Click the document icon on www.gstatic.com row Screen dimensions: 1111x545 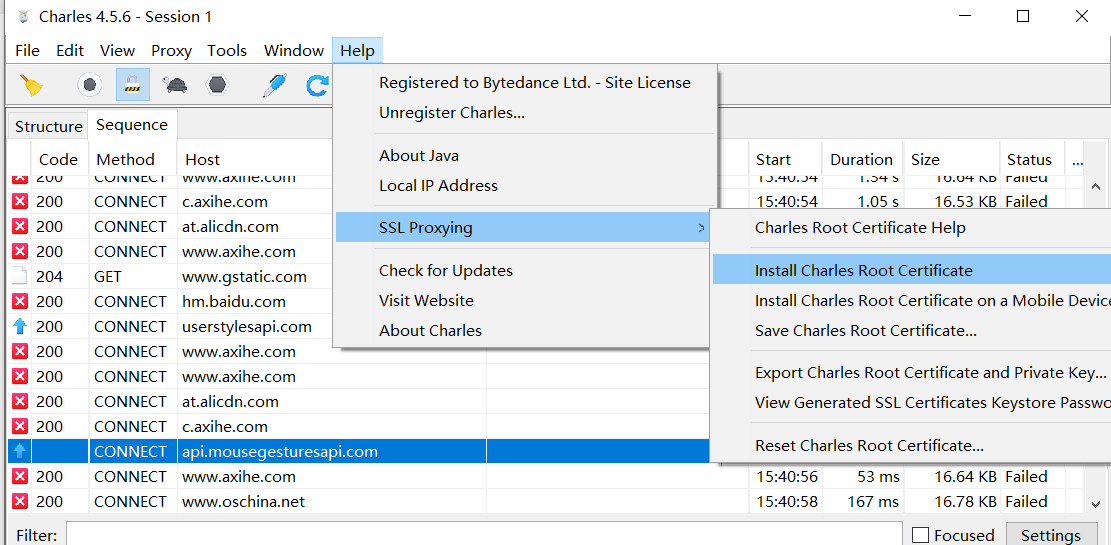point(20,276)
